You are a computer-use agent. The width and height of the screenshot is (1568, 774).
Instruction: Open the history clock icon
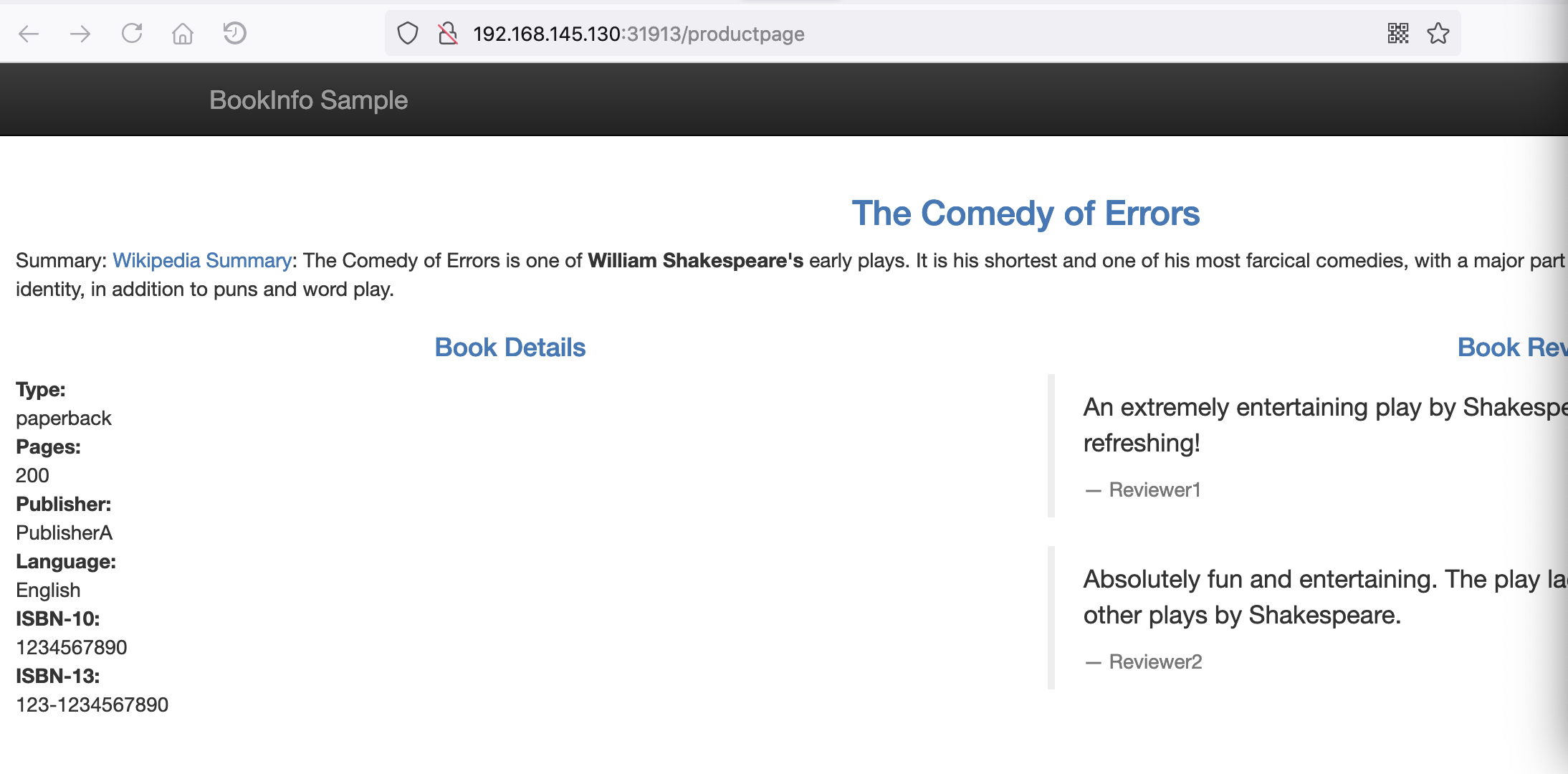pos(234,34)
